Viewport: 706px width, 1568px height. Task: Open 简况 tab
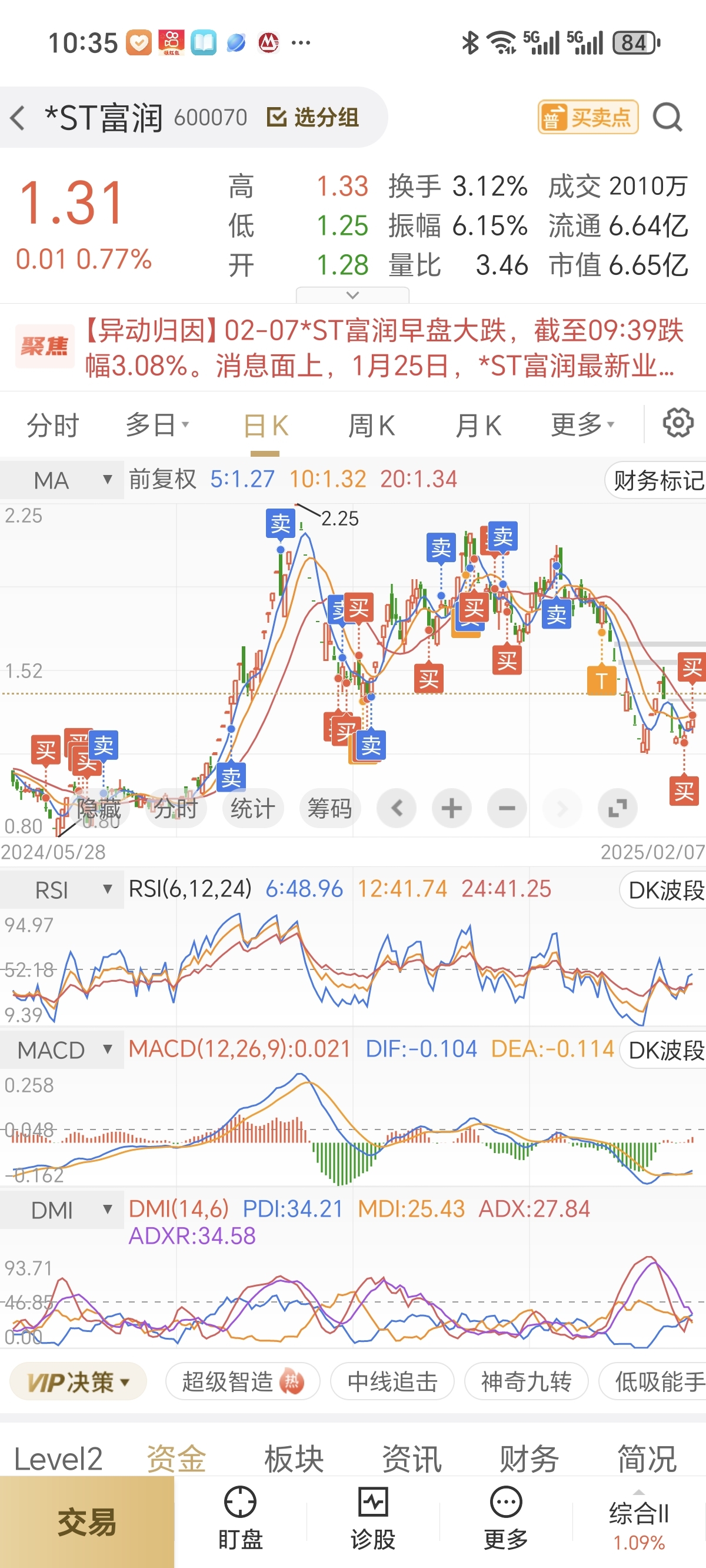(647, 1459)
